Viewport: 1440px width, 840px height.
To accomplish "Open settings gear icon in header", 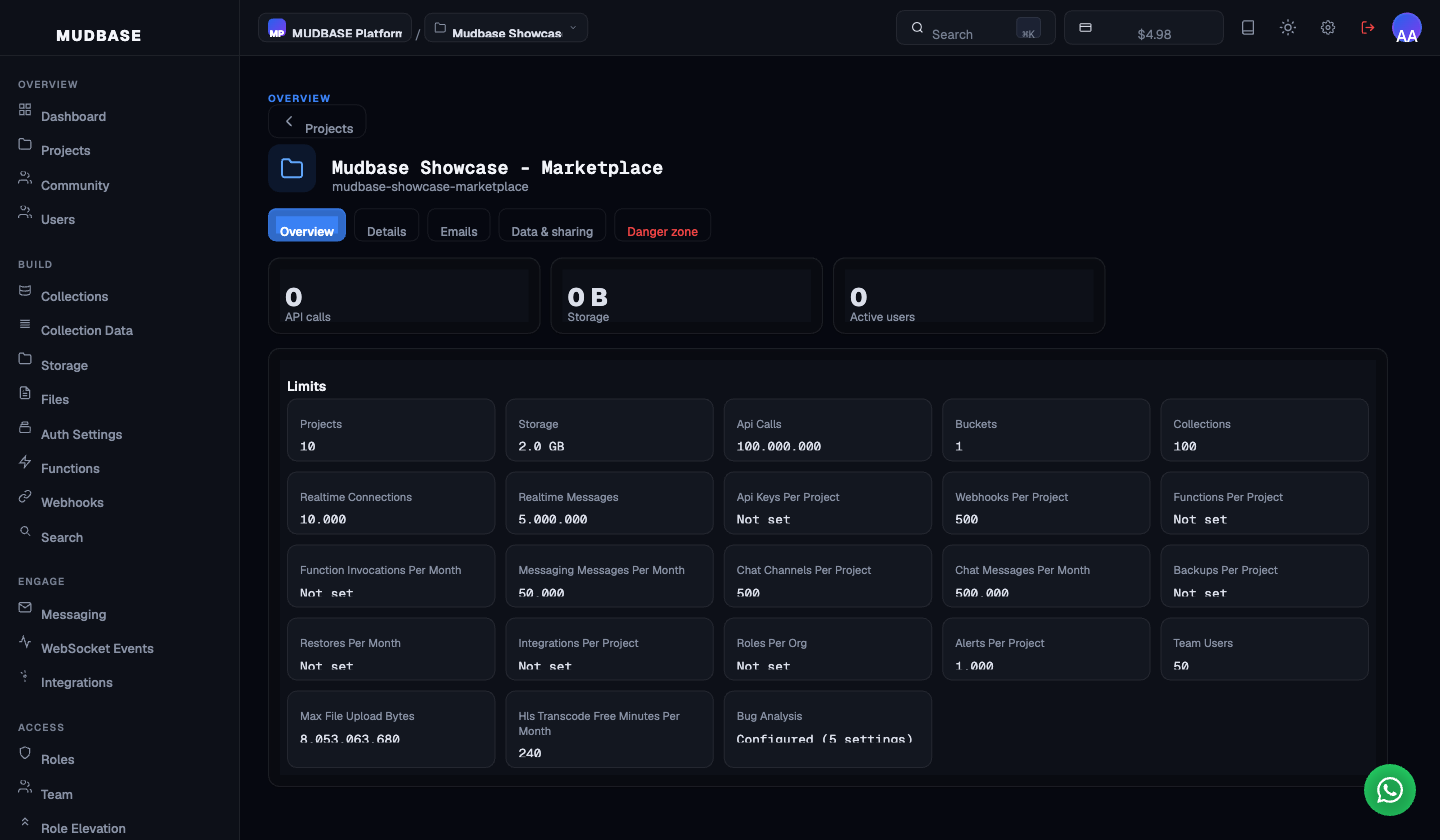I will (1328, 28).
